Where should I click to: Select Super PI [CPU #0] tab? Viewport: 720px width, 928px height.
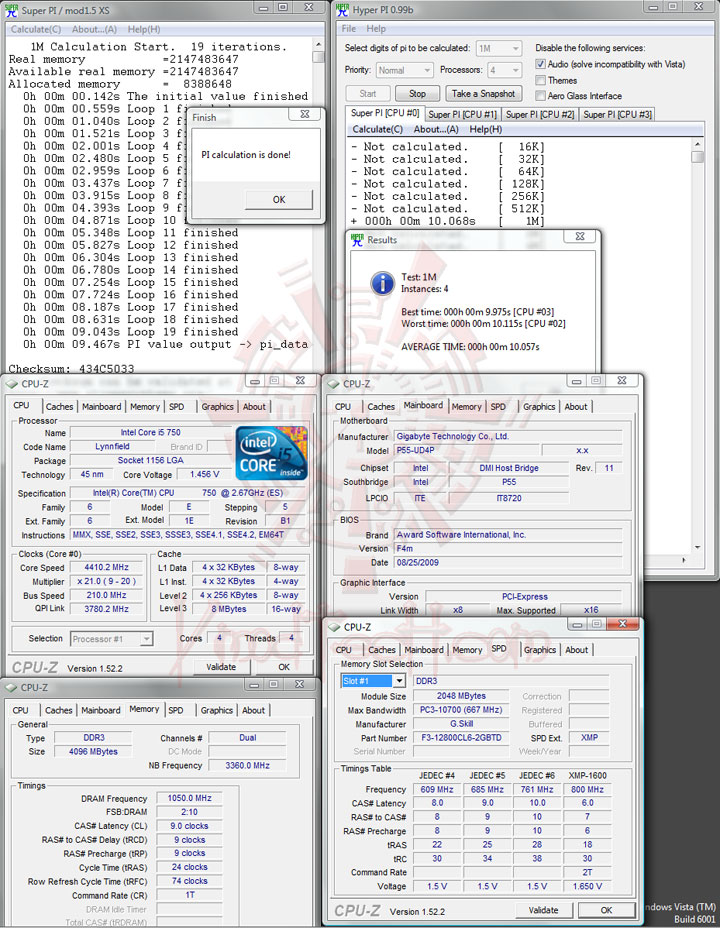tap(385, 113)
